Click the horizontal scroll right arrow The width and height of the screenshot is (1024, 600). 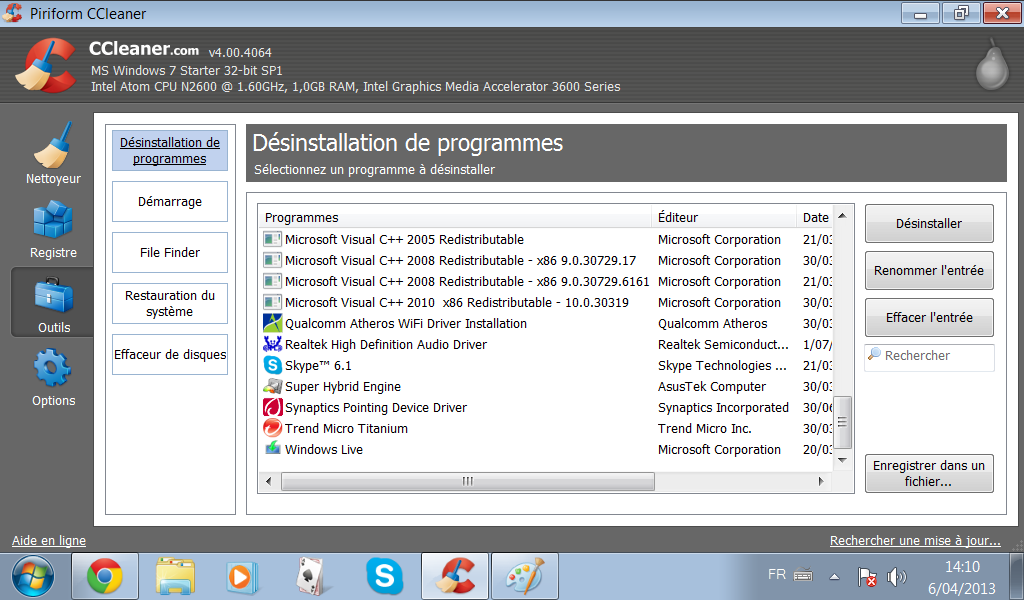coord(821,481)
